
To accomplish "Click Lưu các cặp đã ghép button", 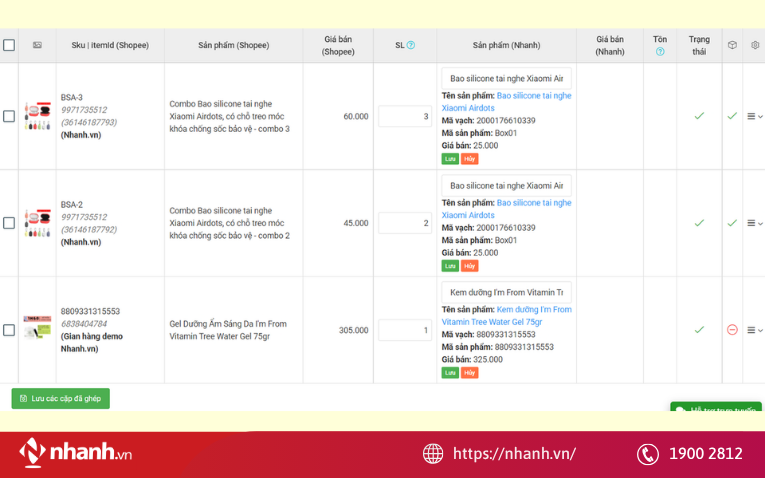I will tap(60, 398).
